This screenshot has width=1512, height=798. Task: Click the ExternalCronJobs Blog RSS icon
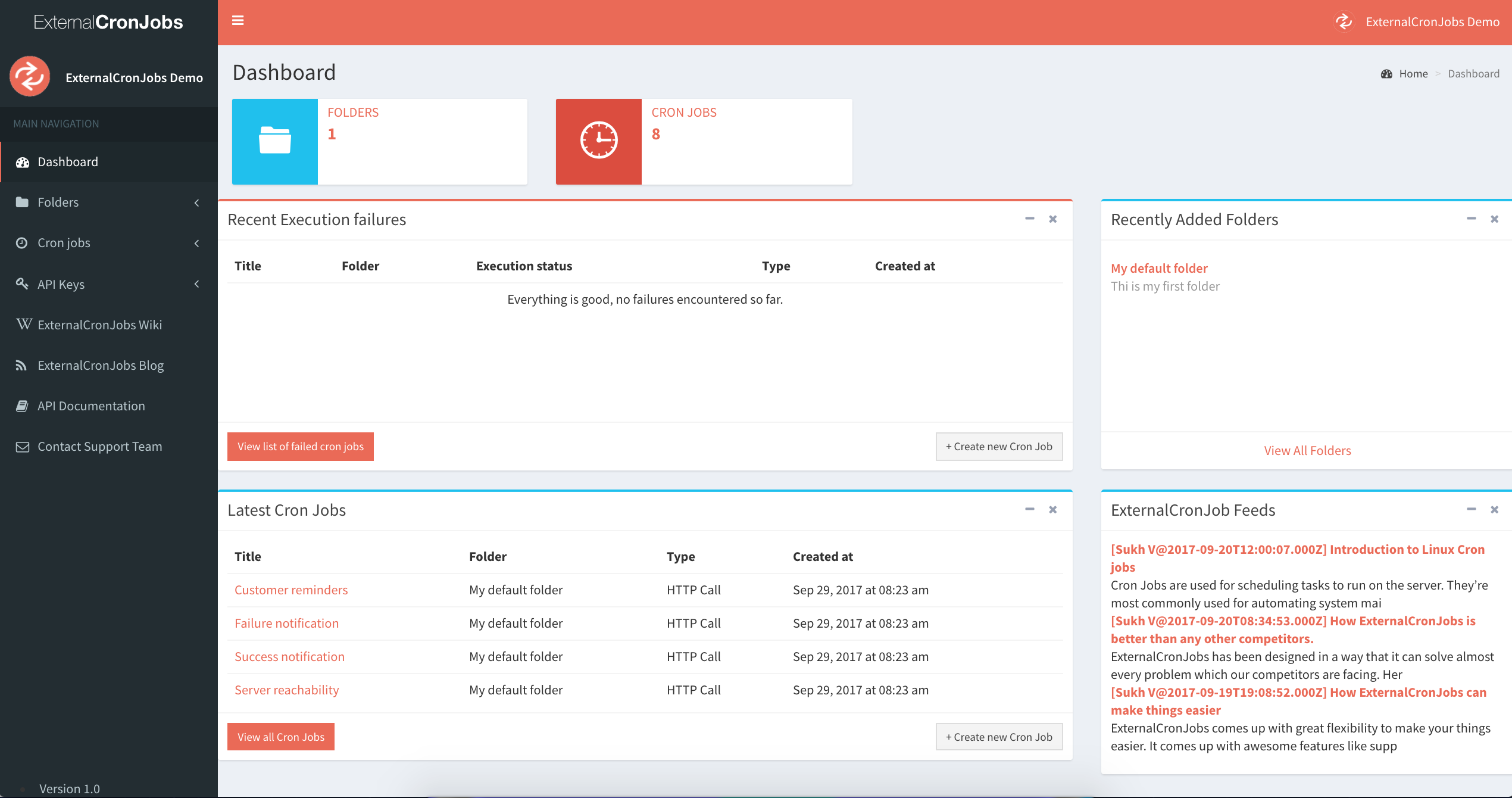pos(21,365)
